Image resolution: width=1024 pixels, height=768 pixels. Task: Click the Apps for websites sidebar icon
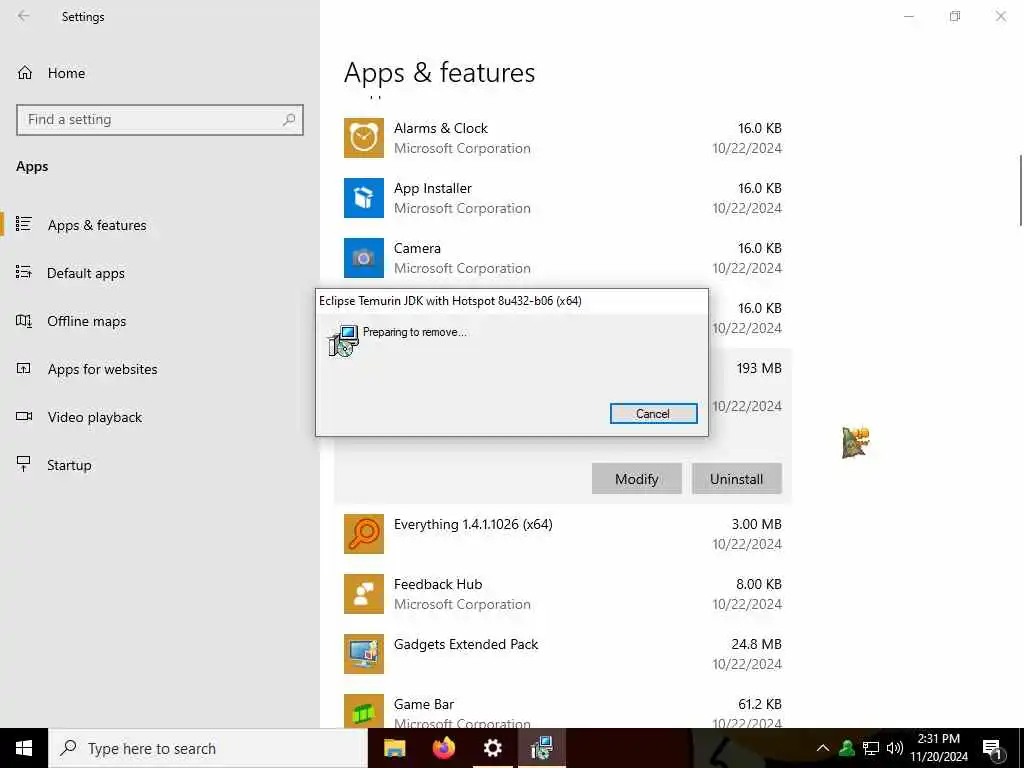(24, 368)
